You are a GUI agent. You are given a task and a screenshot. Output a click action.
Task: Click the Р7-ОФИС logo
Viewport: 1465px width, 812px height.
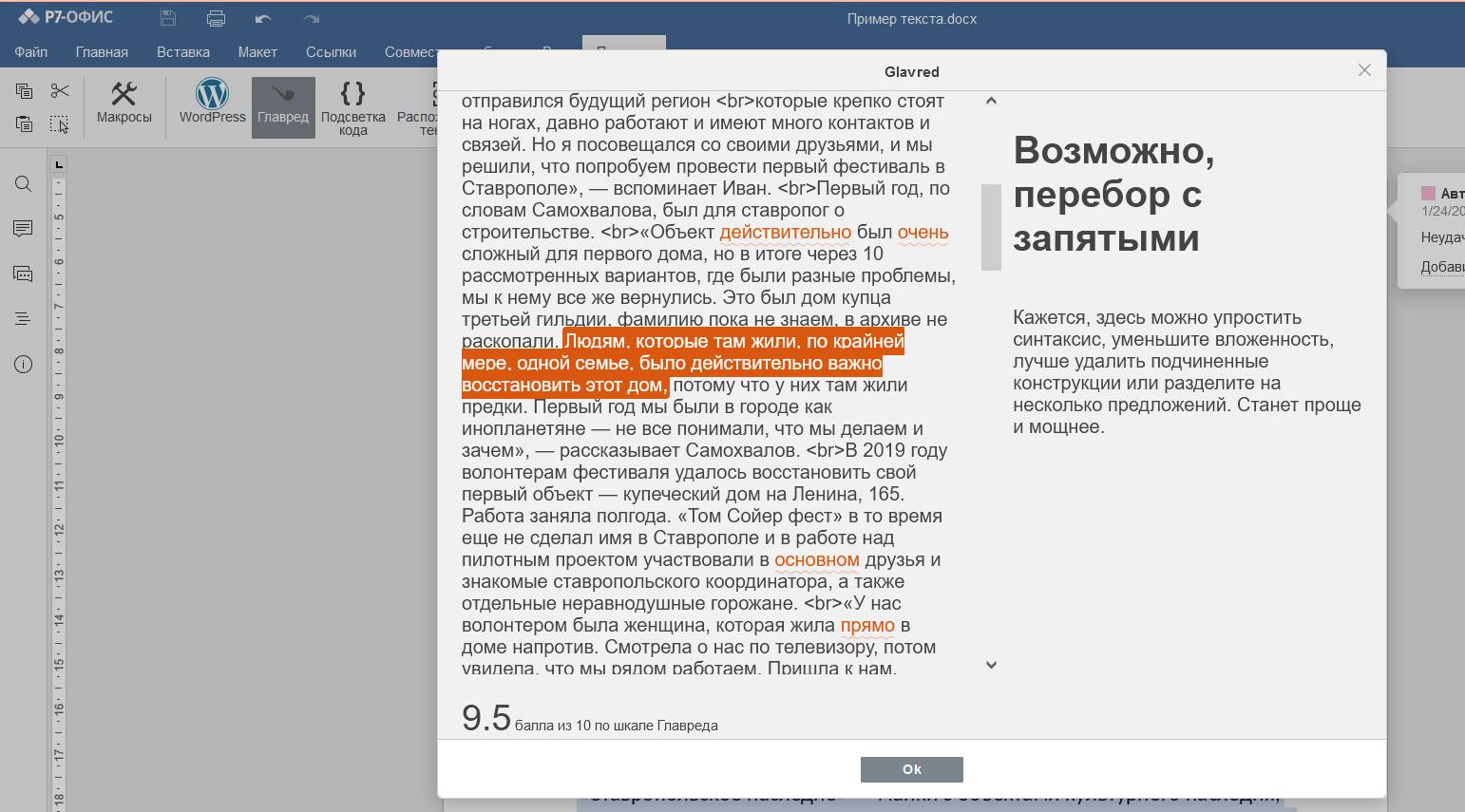pos(66,17)
